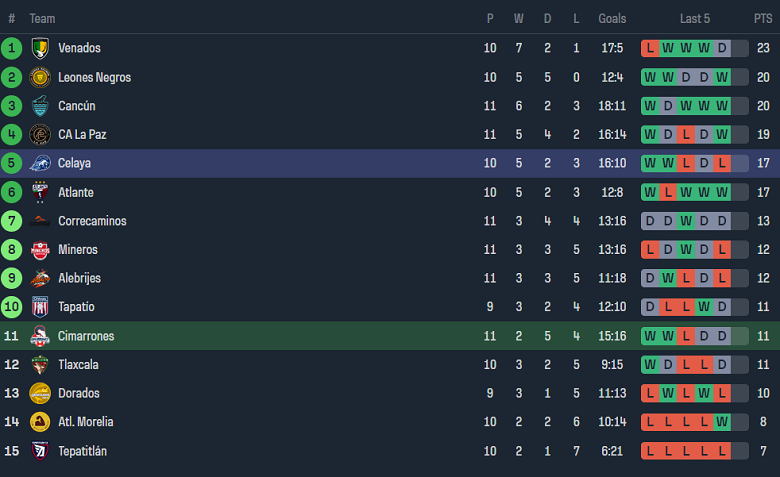Click the rank 1 green position badge
Image resolution: width=780 pixels, height=477 pixels.
tap(12, 48)
